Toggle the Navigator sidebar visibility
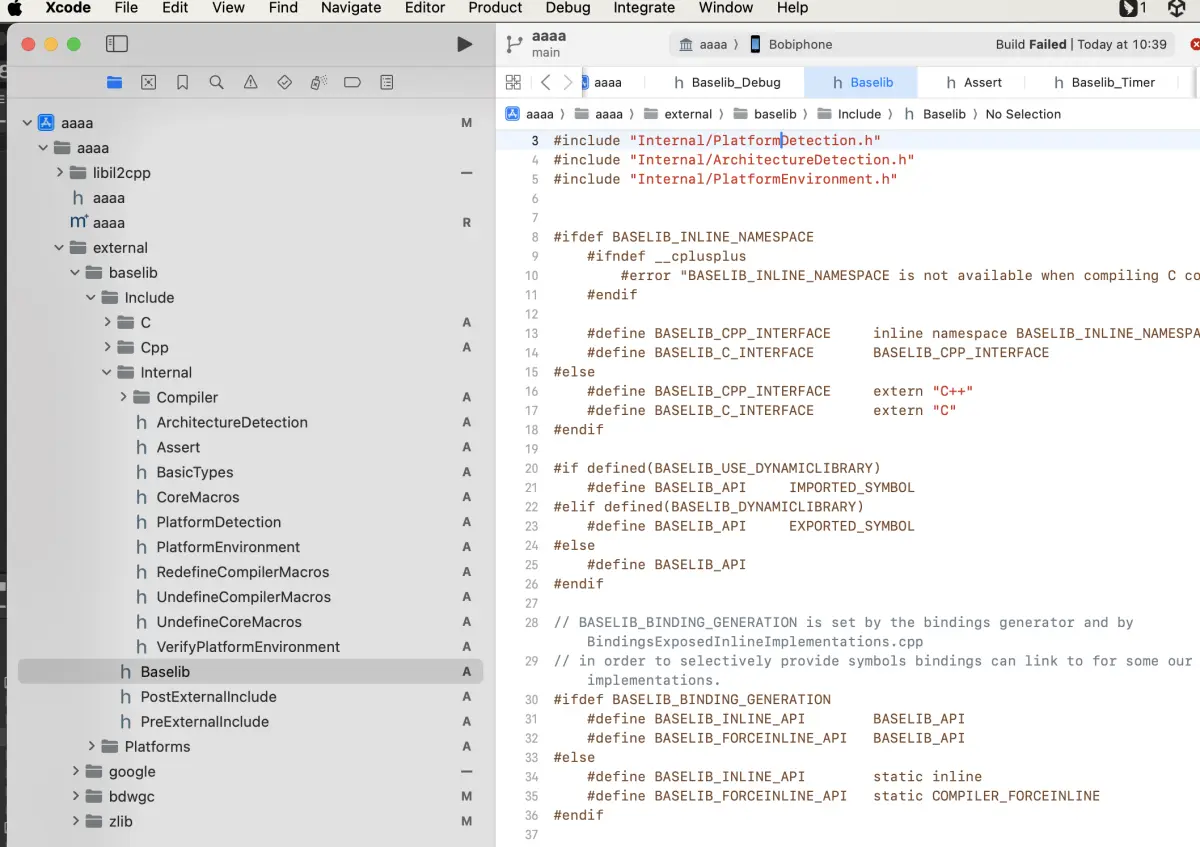Screen dimensions: 1200x847 point(117,43)
